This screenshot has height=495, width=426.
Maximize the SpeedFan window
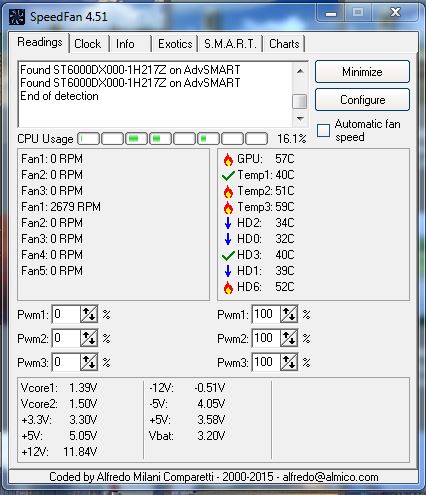click(x=358, y=13)
